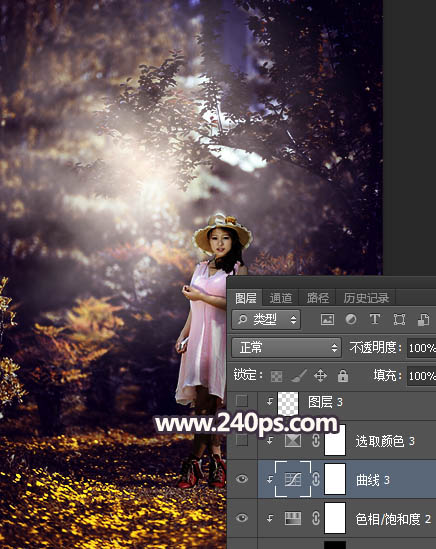Screen dimensions: 436x549
Task: Filter layers by smart object icon
Action: pyautogui.click(x=423, y=319)
